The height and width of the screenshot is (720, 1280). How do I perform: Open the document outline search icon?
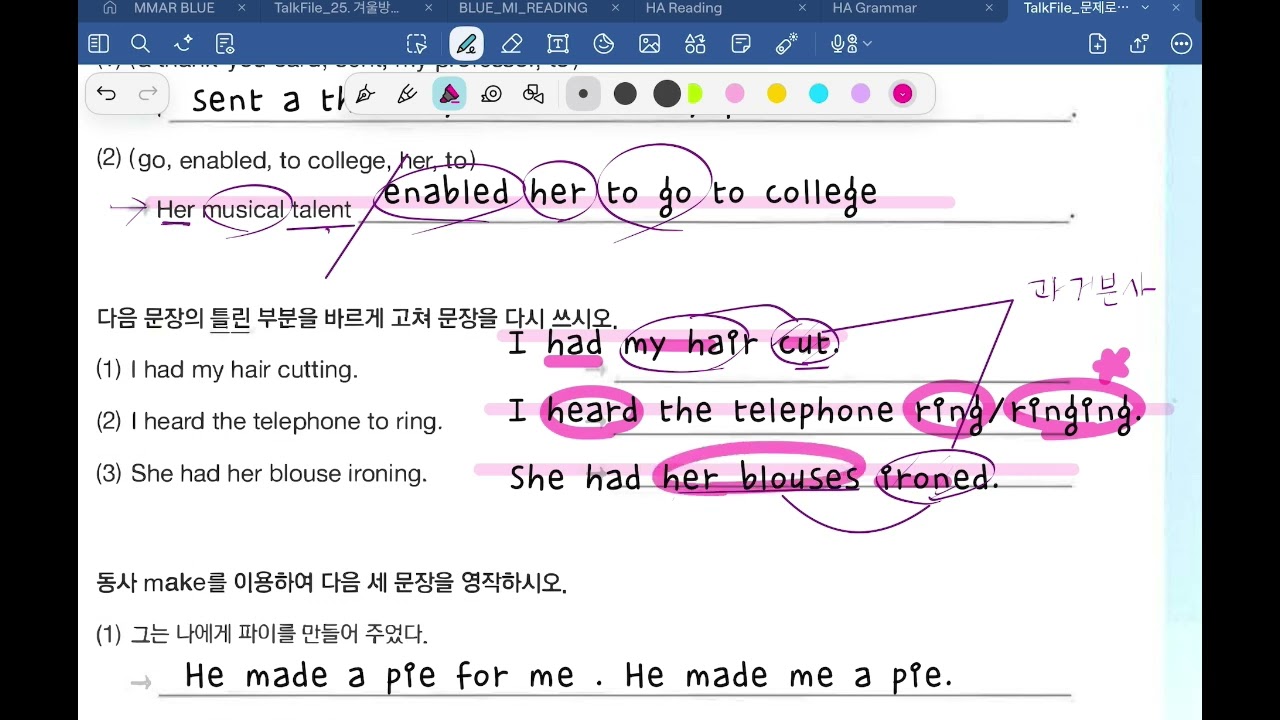[225, 44]
